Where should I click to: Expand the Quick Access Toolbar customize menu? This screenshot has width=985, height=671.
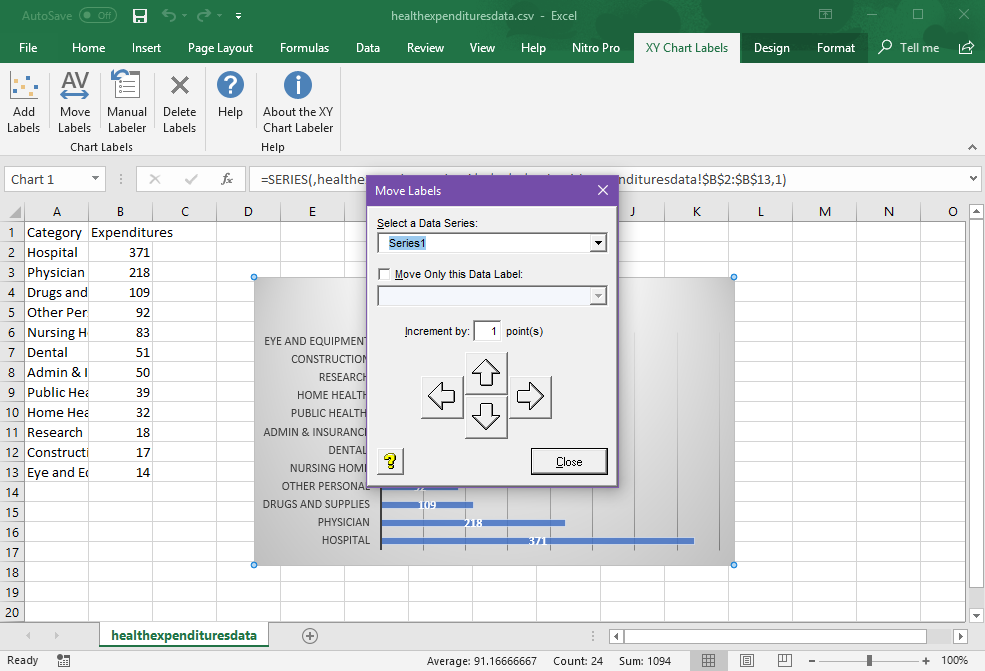tap(238, 15)
